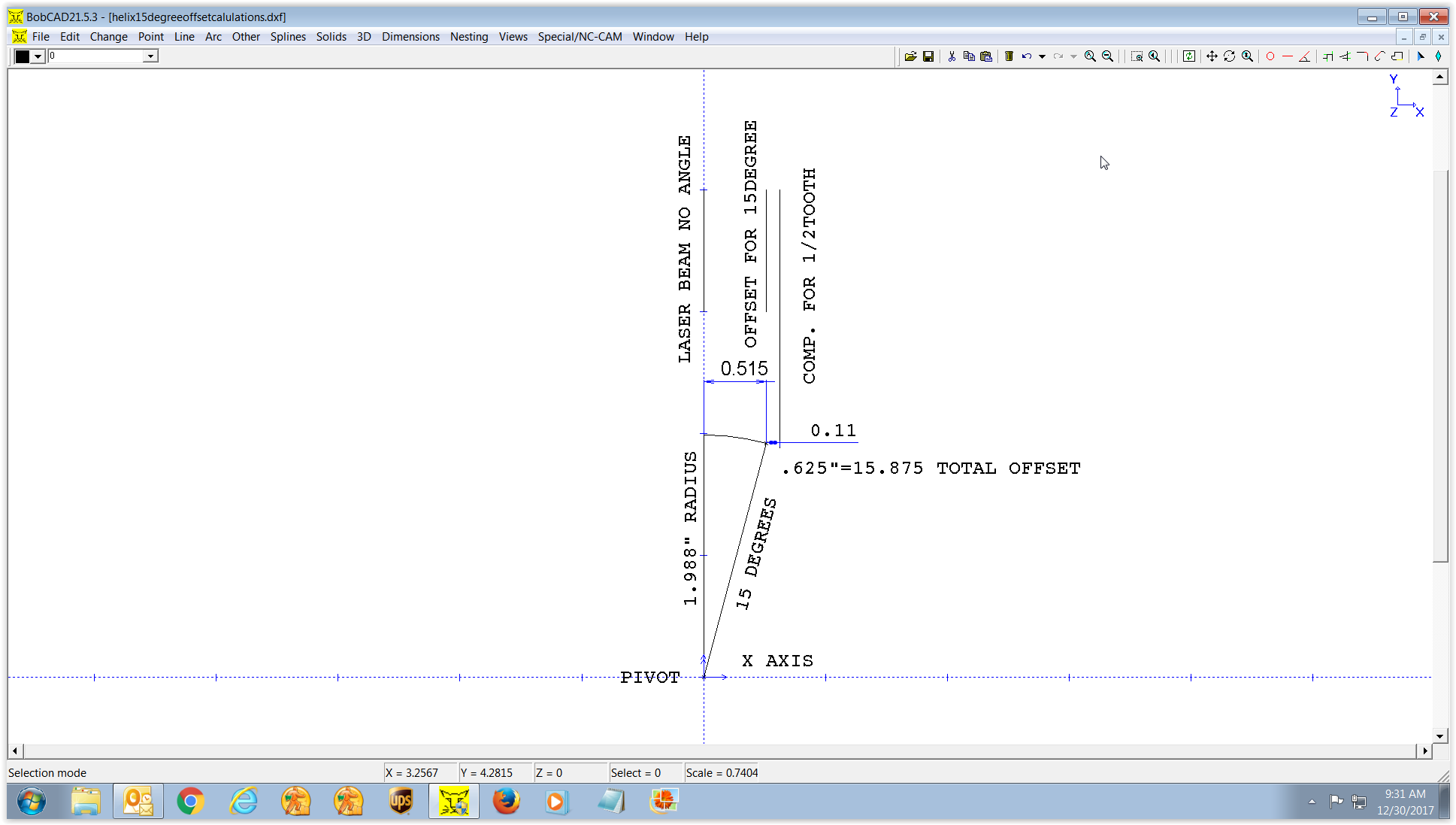Click the zoom window selection icon
This screenshot has height=825, width=1456.
coord(1137,56)
